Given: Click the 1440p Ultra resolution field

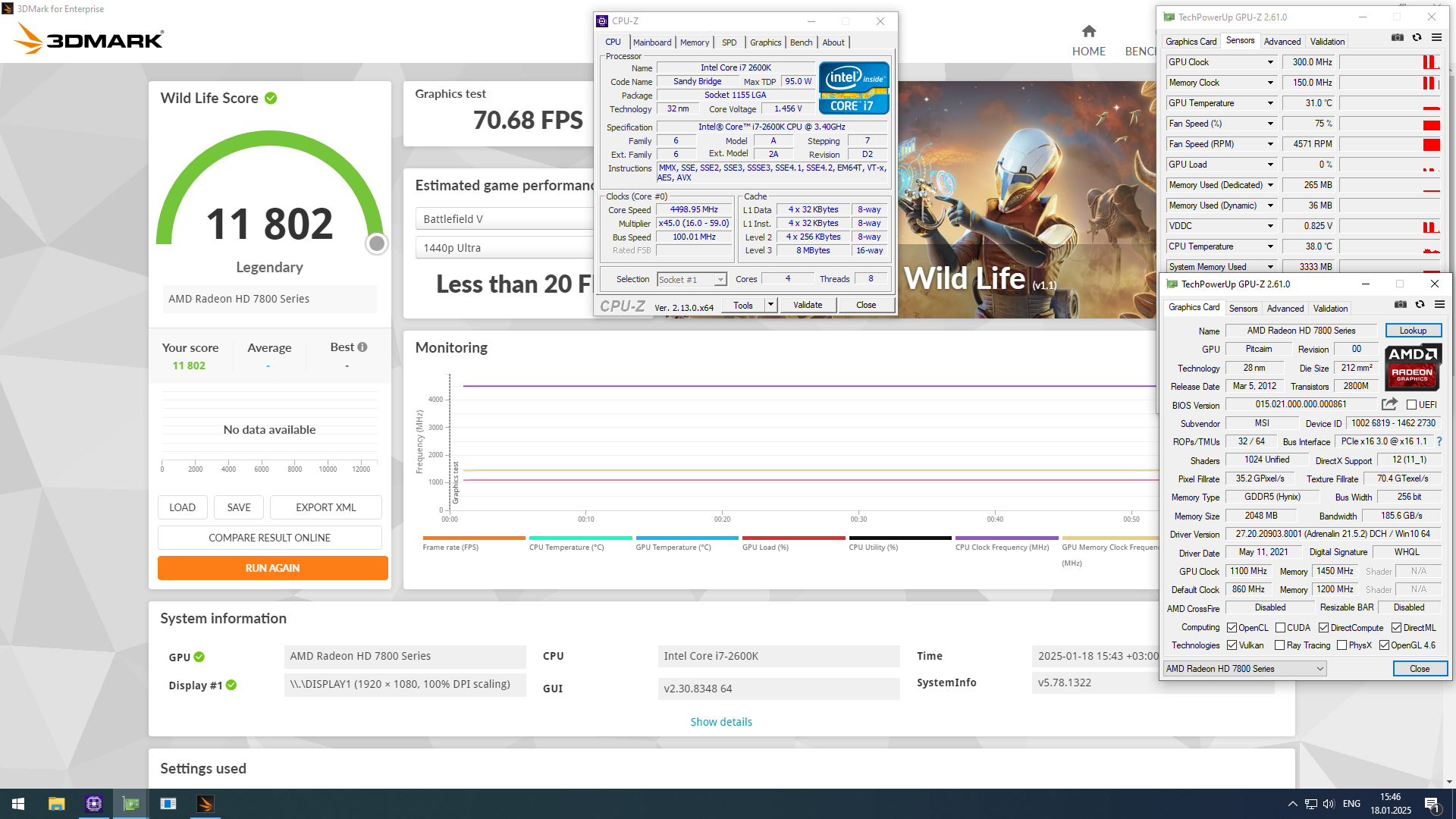Looking at the screenshot, I should point(505,248).
